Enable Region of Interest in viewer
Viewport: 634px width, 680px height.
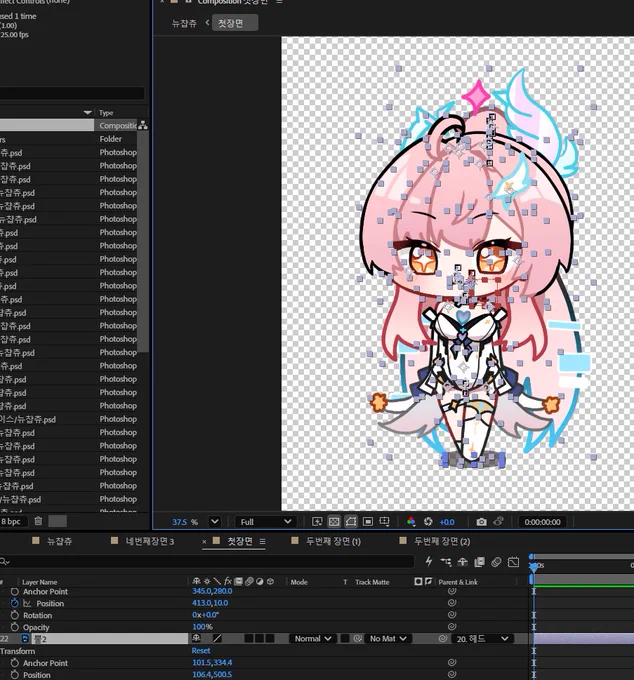click(x=368, y=522)
